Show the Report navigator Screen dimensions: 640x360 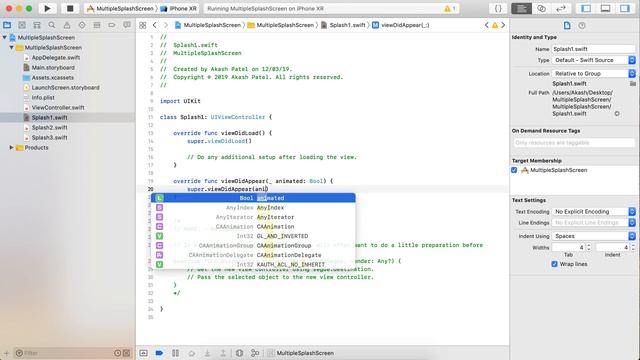tap(127, 25)
